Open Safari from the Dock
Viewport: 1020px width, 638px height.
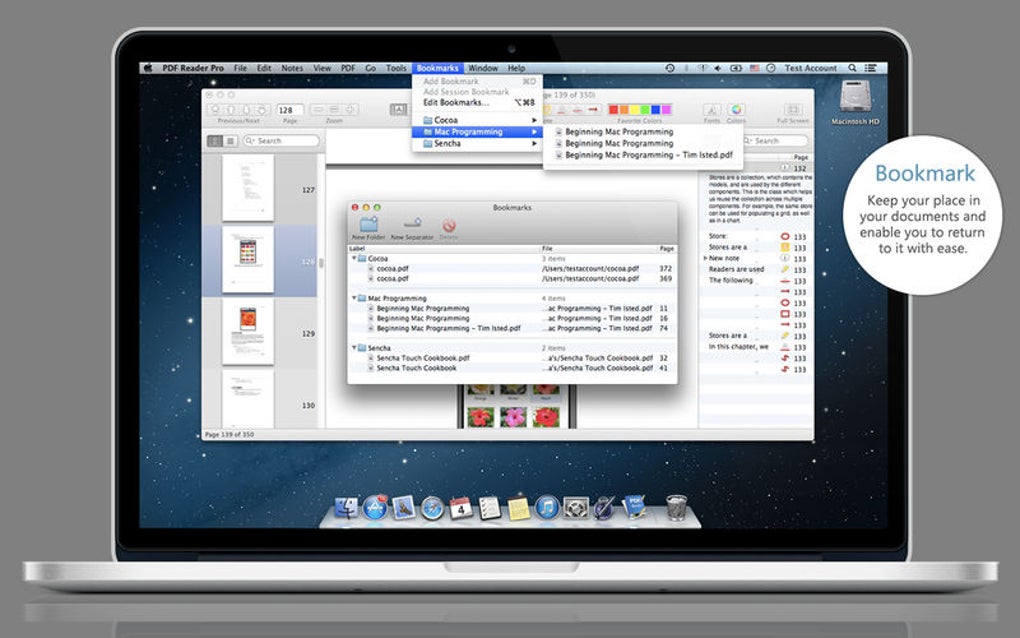pos(432,508)
